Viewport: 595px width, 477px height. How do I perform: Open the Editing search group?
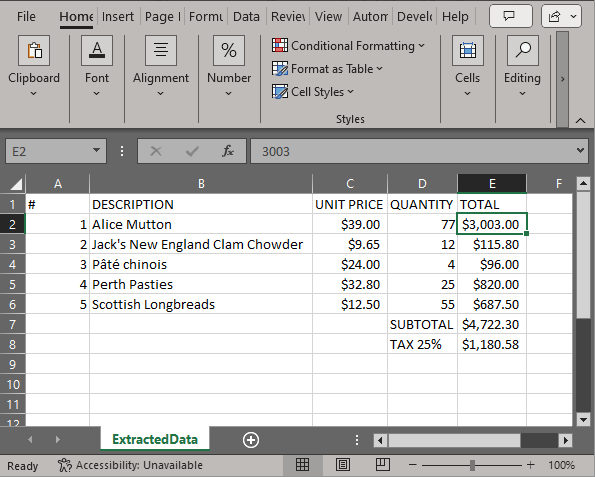(x=522, y=67)
